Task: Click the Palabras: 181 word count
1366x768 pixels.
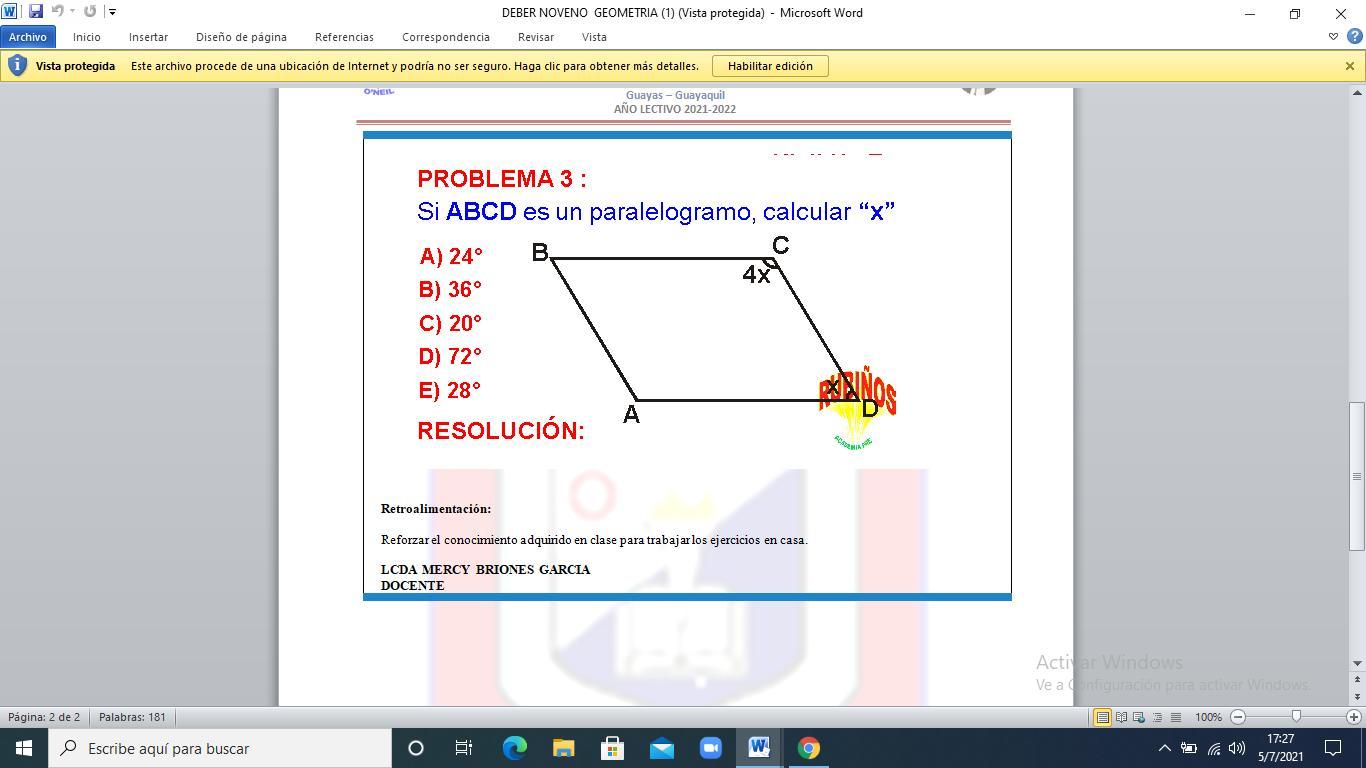Action: 132,717
